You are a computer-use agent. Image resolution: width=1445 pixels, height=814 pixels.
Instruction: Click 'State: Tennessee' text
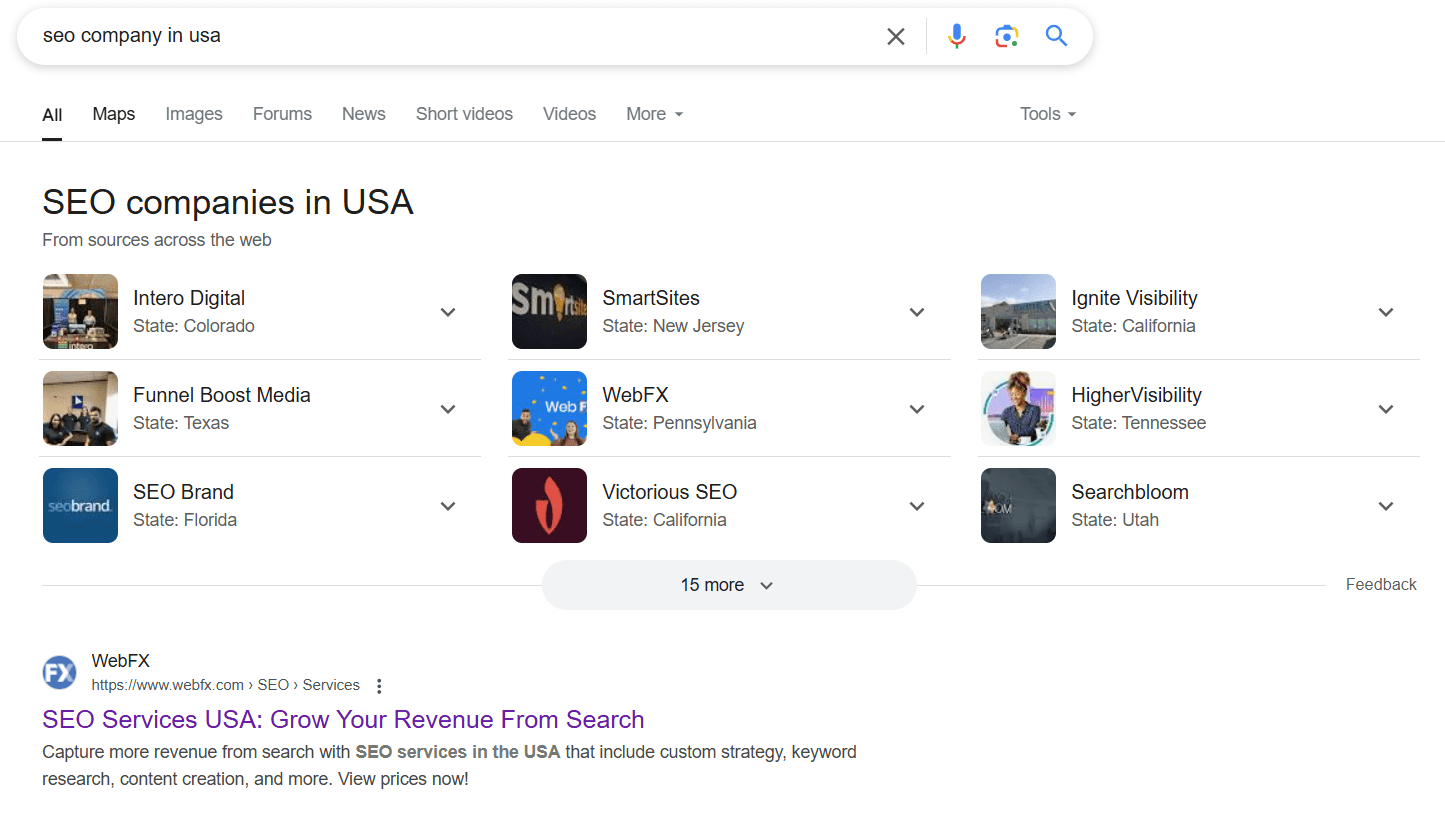1138,423
